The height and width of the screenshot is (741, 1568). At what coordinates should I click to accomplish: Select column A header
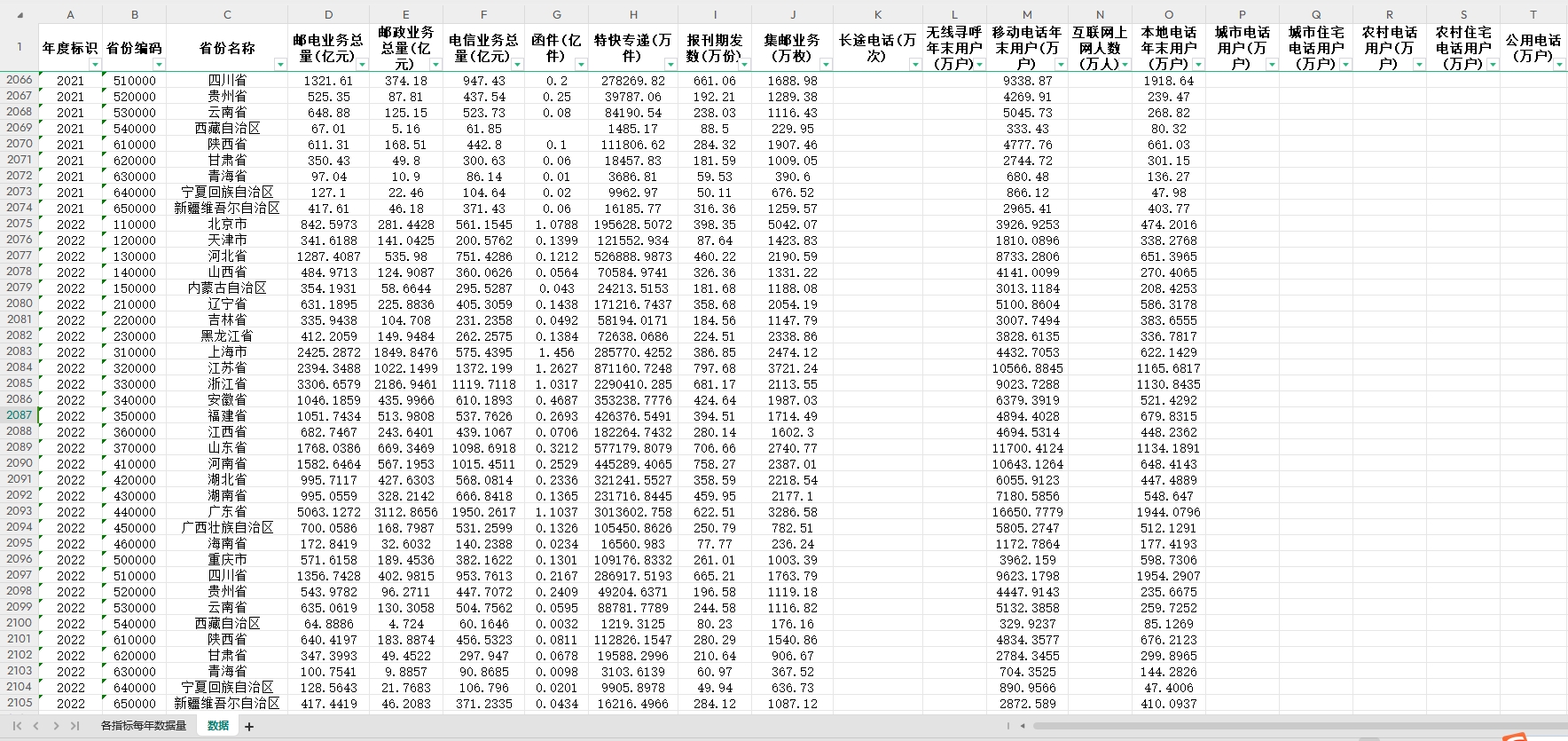[71, 15]
